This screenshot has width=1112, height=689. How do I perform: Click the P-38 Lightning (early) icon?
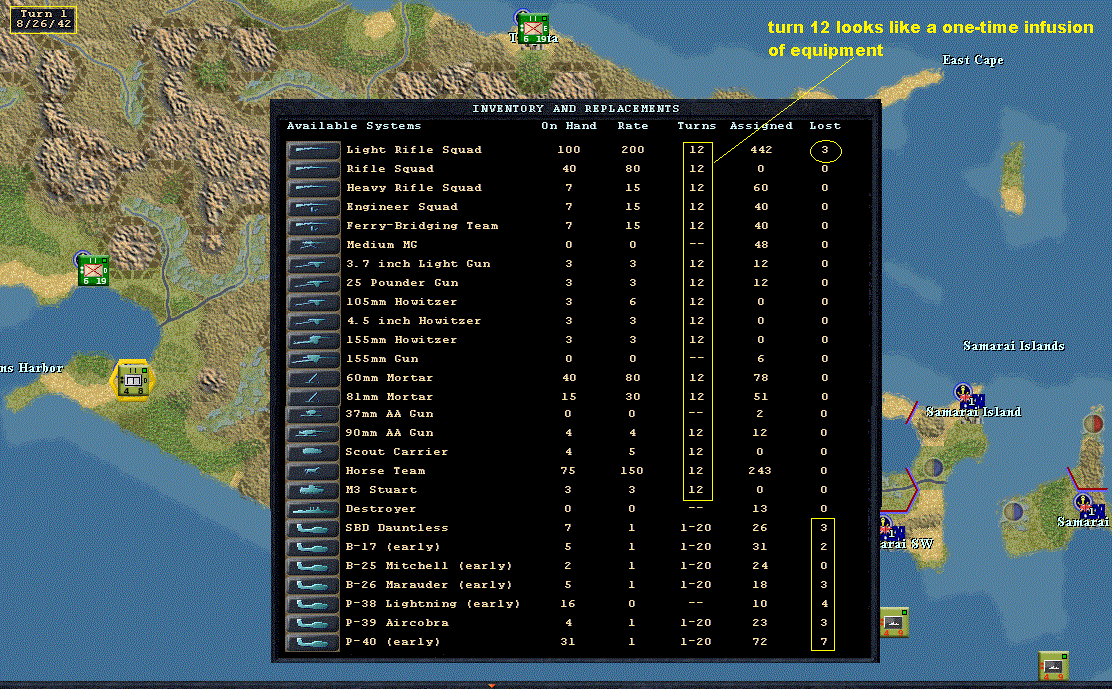[x=313, y=605]
